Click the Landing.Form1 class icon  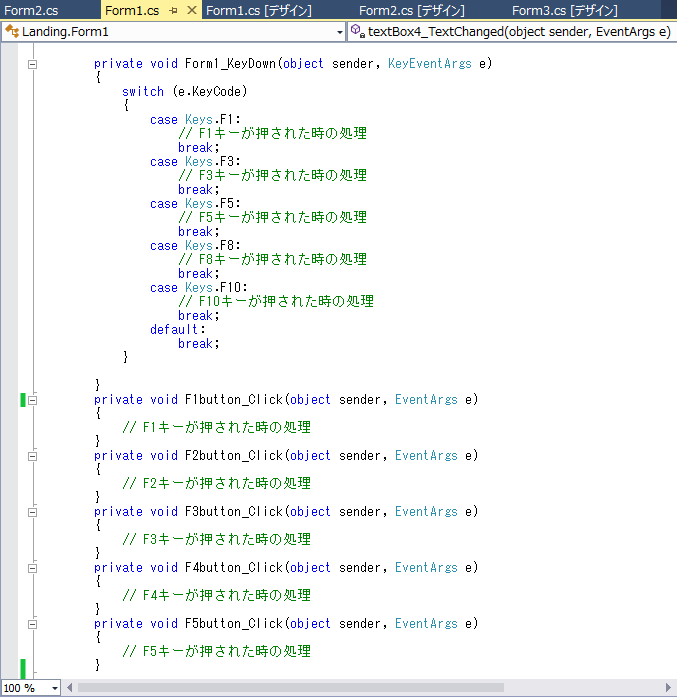(12, 32)
